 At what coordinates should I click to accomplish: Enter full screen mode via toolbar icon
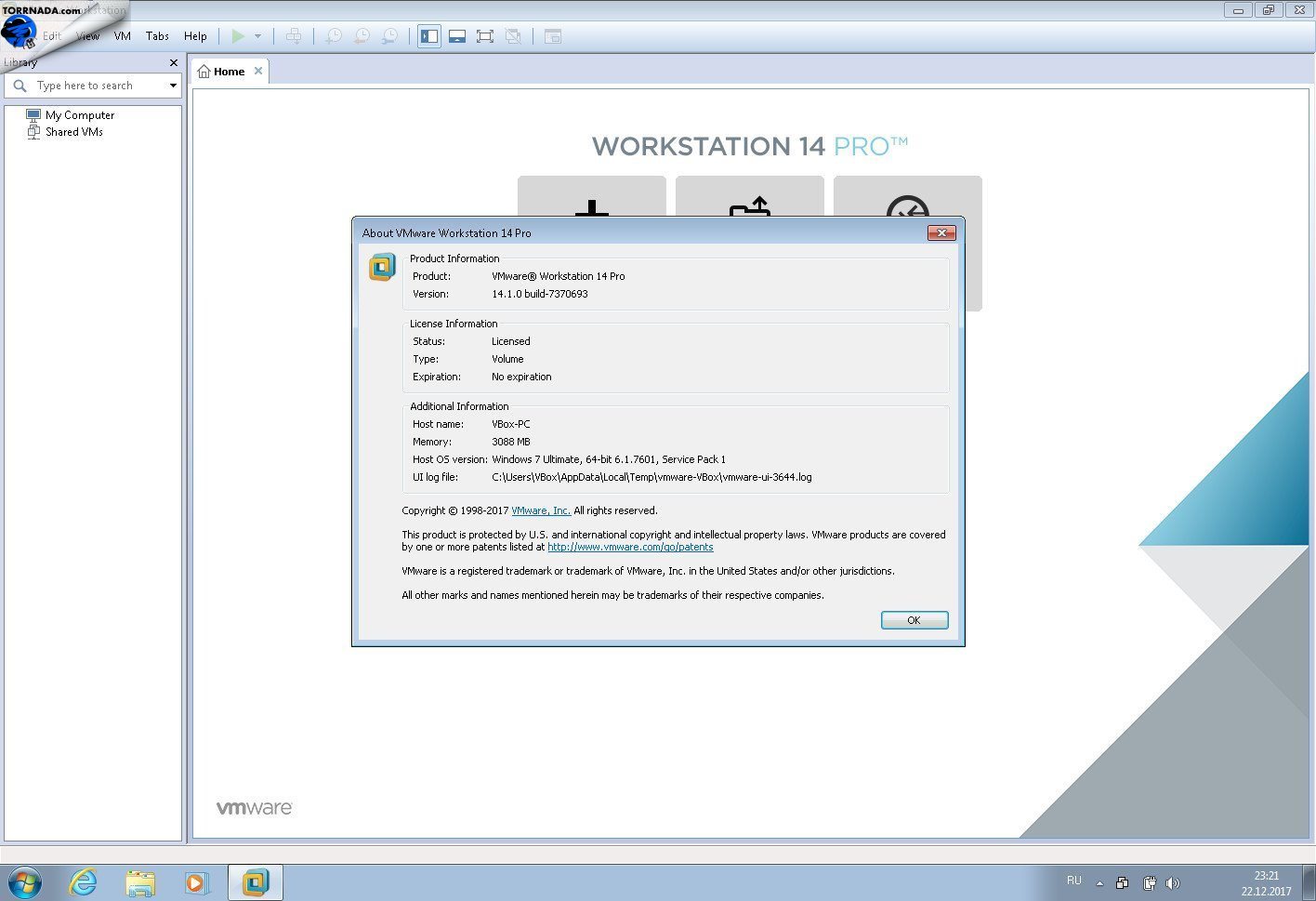click(484, 36)
